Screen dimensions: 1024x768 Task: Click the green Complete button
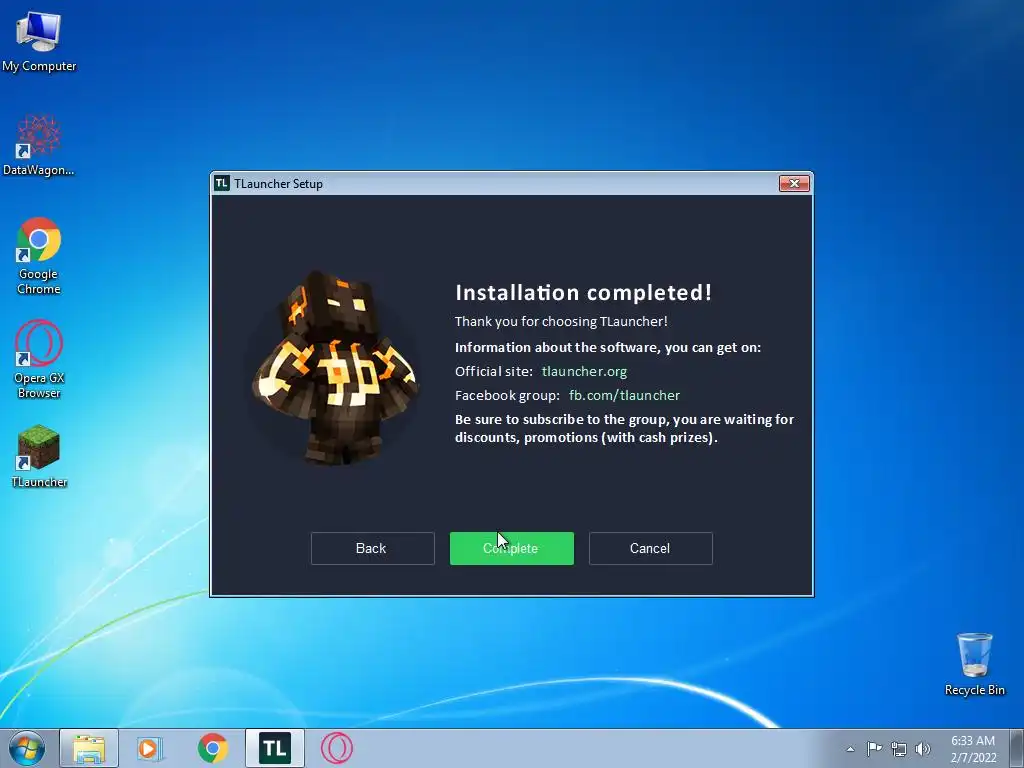pos(511,548)
